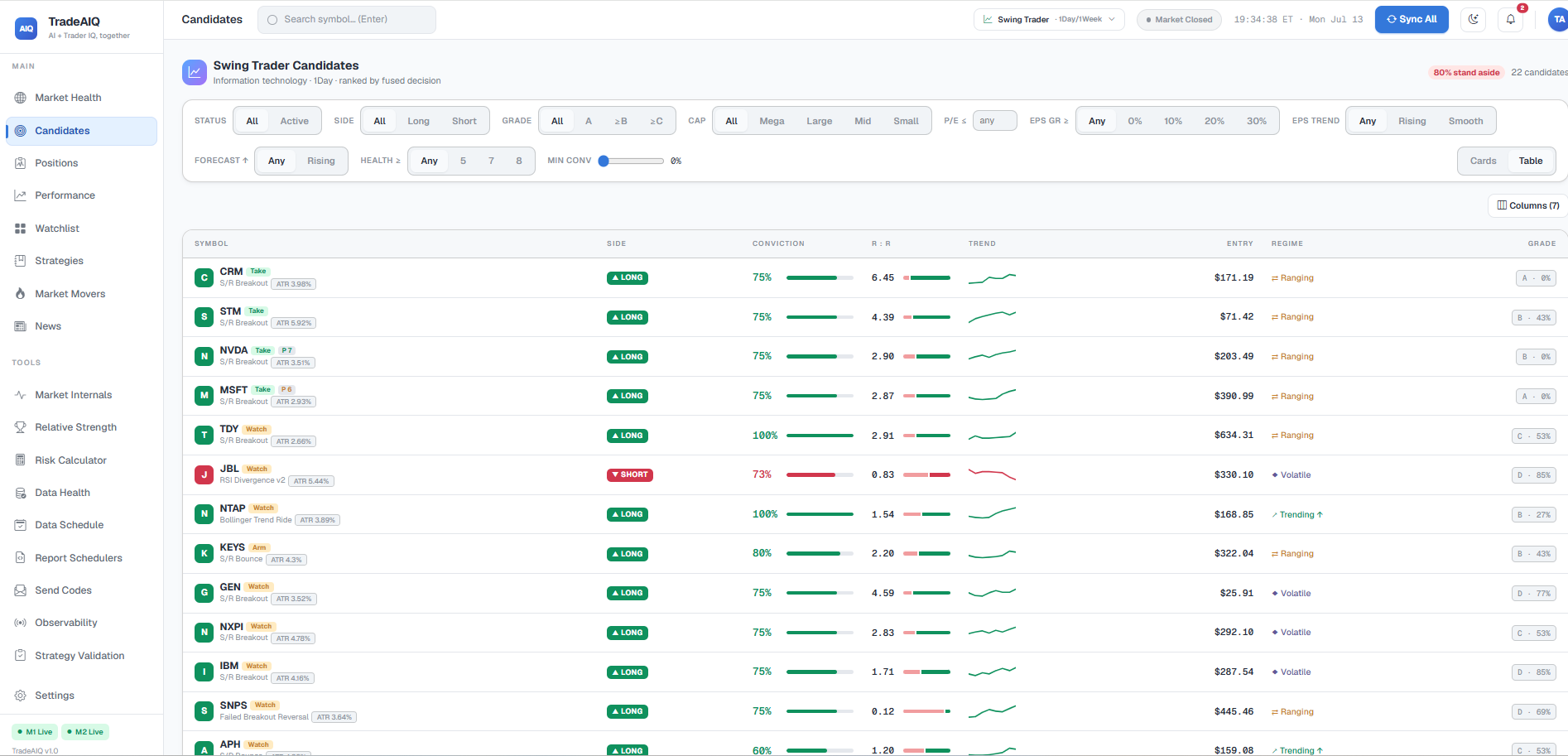
Task: Click the Sync All button
Action: click(1412, 19)
